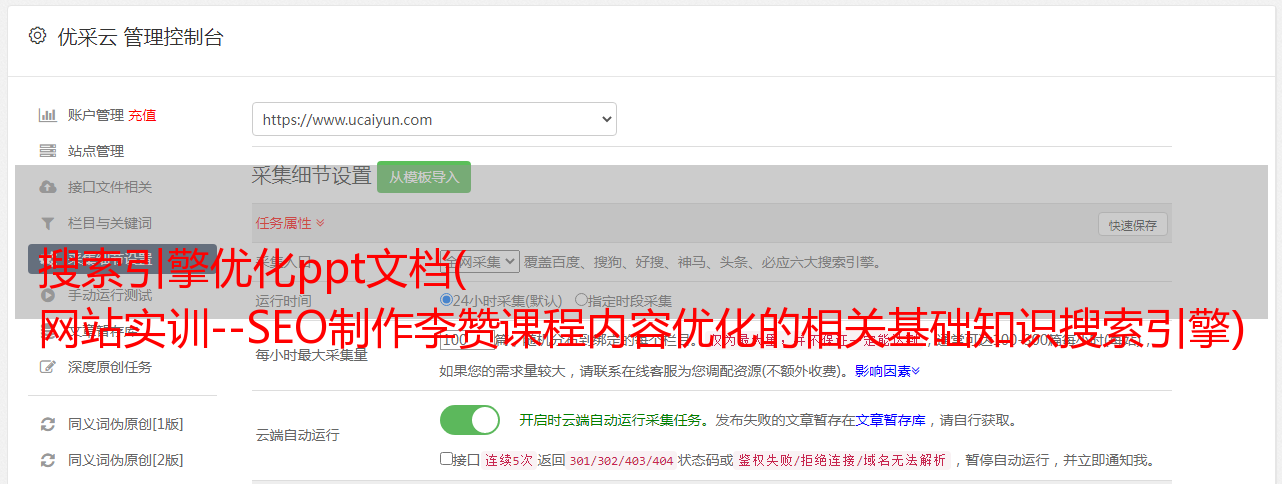This screenshot has height=484, width=1282.
Task: Click the green 从模板导入 button
Action: (424, 177)
